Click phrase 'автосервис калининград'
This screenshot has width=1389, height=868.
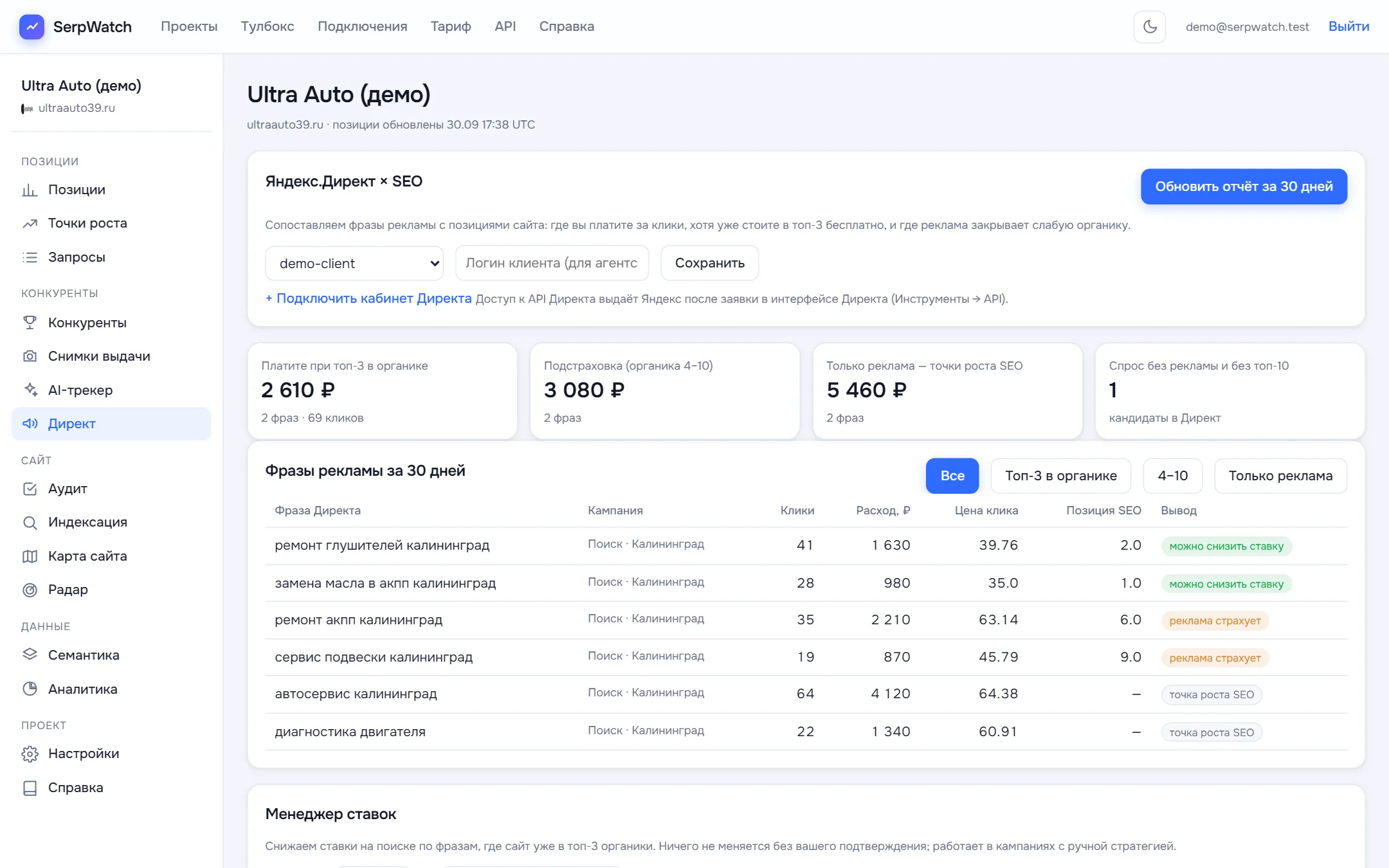click(356, 694)
